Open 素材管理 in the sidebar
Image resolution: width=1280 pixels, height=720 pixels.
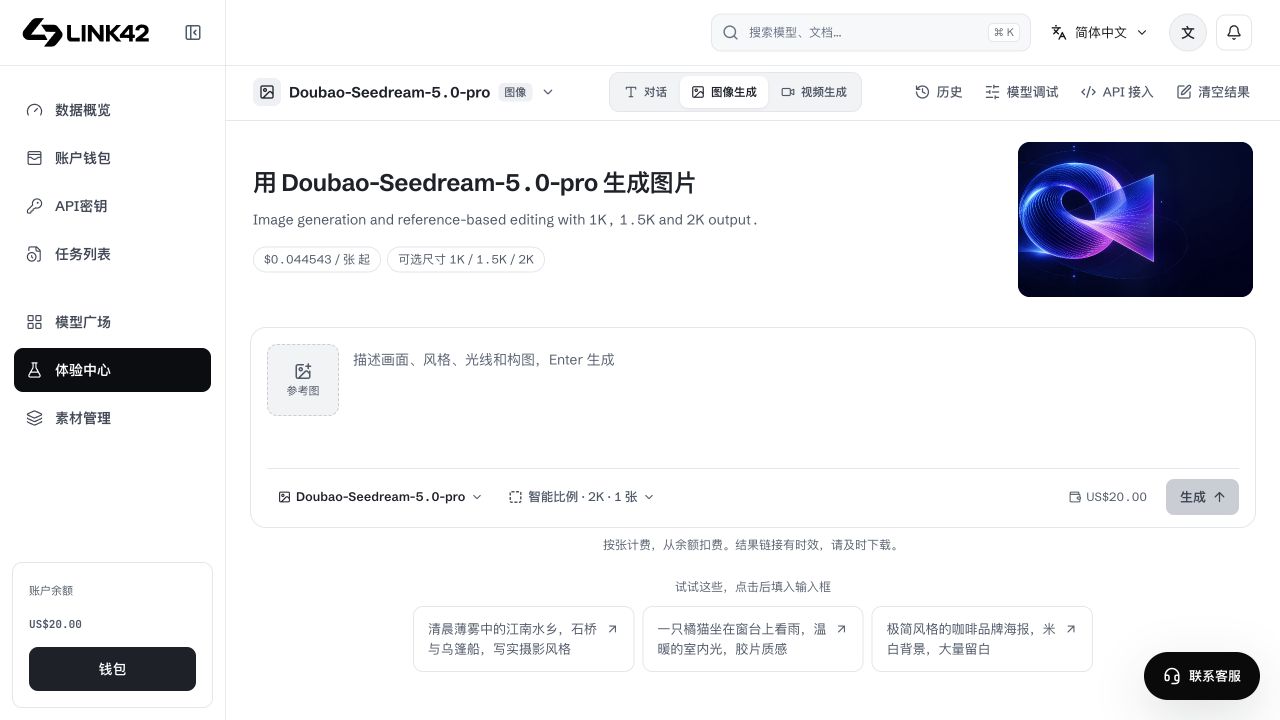(112, 418)
